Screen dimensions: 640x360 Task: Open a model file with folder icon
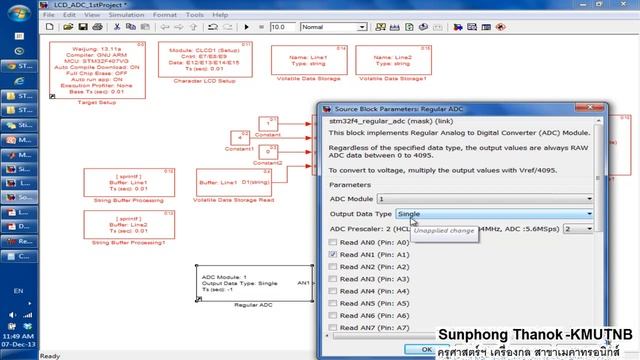click(x=68, y=27)
